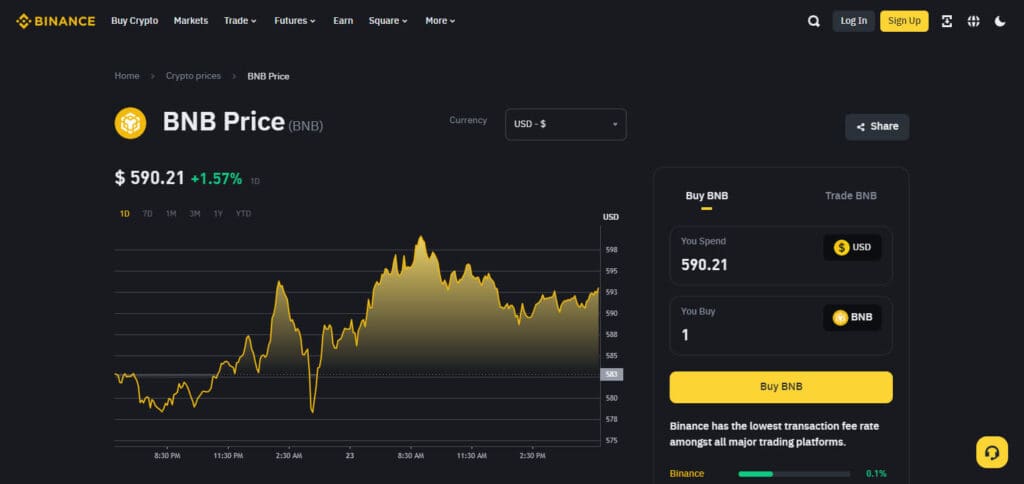This screenshot has height=484, width=1024.
Task: Click the BNB coin logo beside title
Action: pyautogui.click(x=131, y=123)
